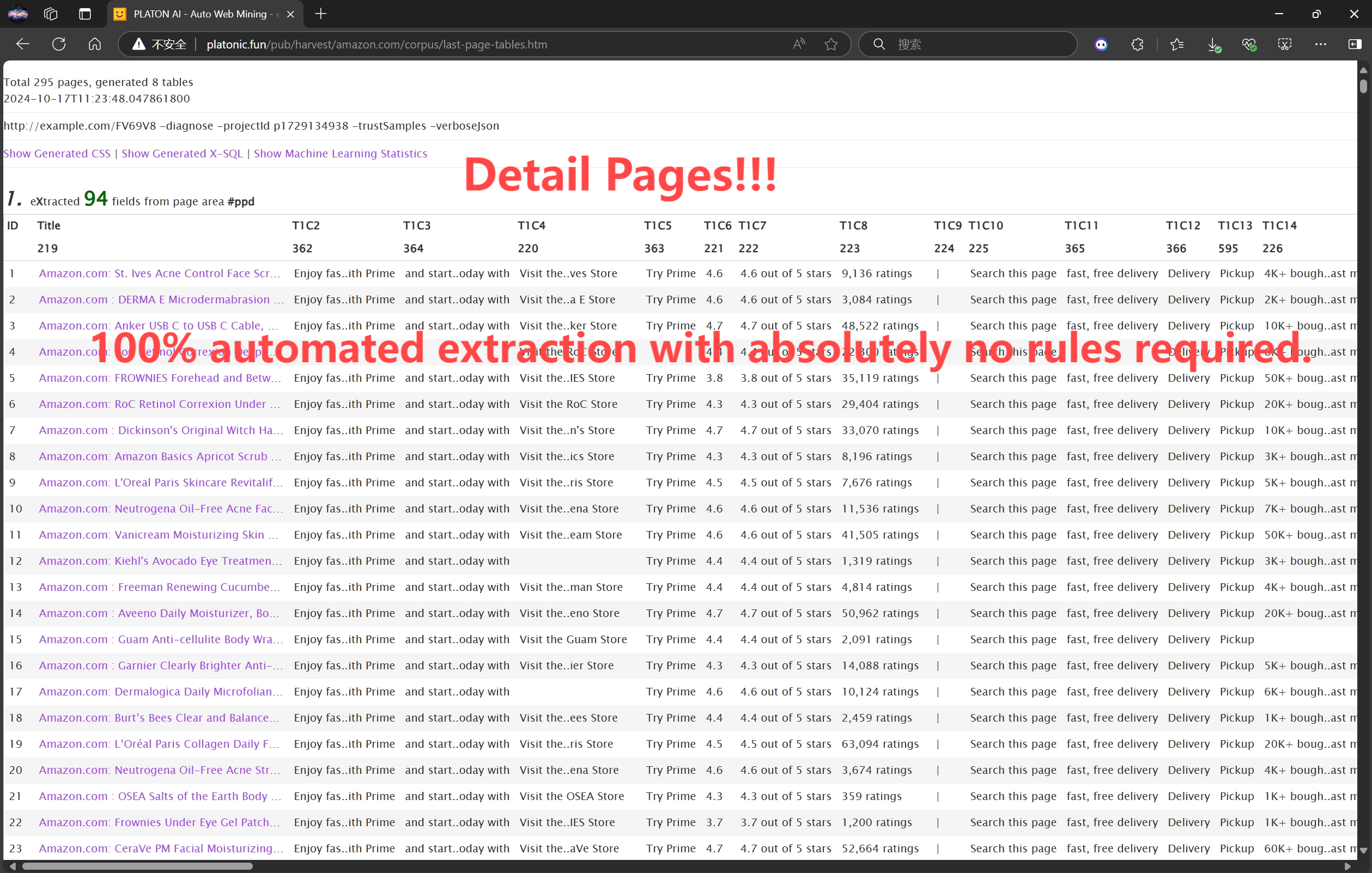Open St. Ives Acne Control product link

(x=160, y=273)
